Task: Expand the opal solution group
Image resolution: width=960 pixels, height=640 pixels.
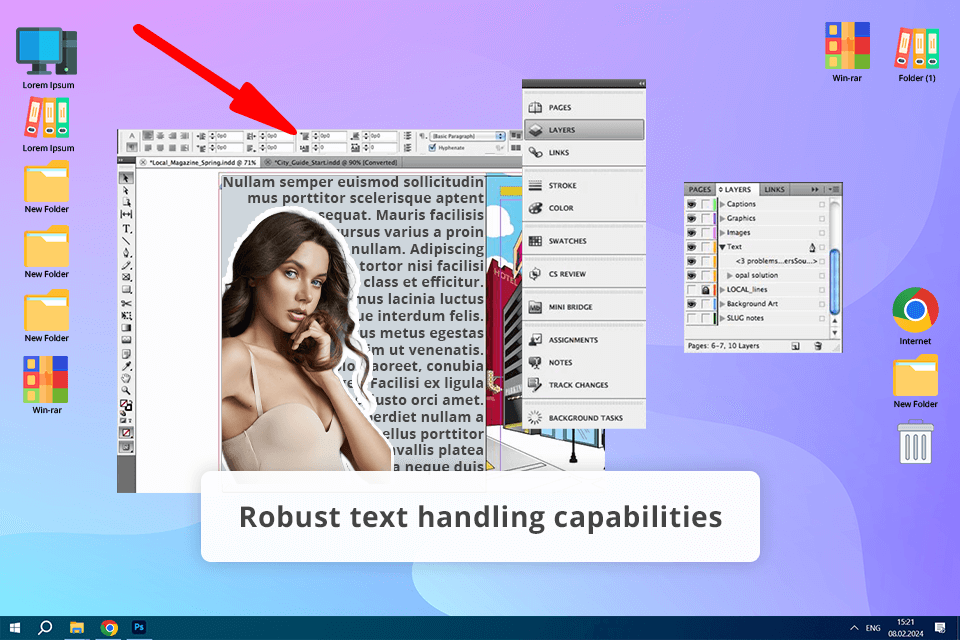Action: click(730, 276)
